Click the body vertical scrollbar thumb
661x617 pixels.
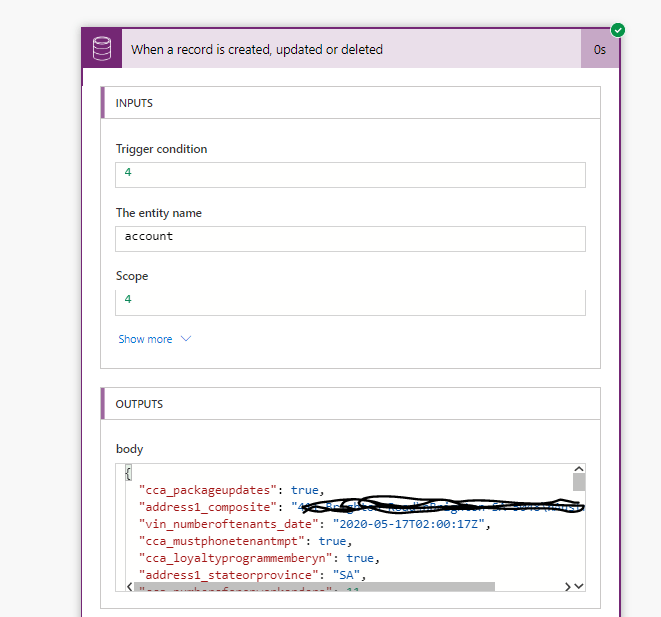(578, 482)
